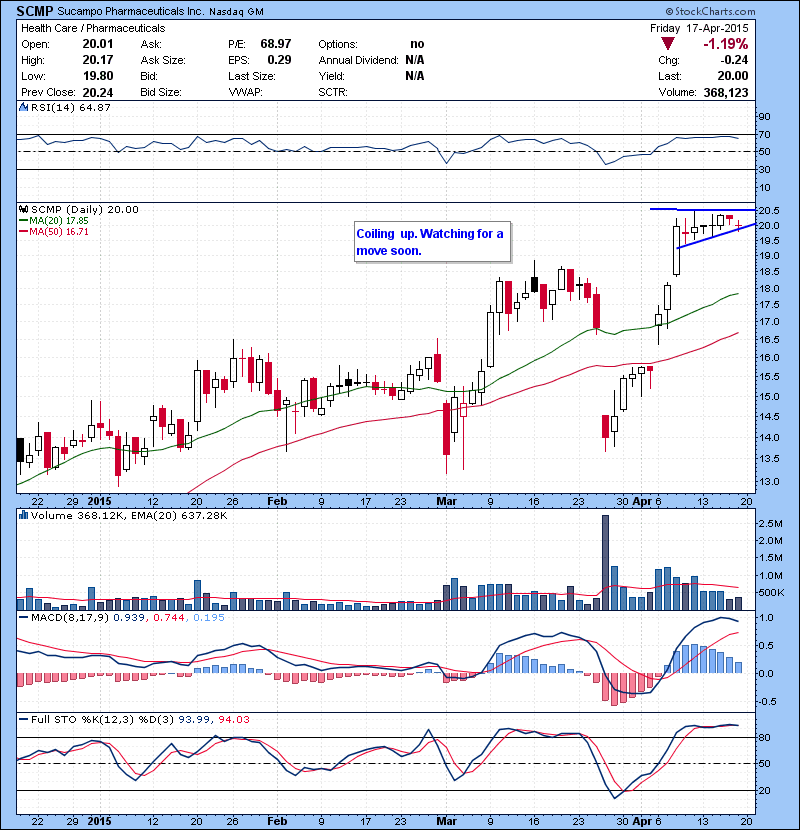Click the '2015' label on the price chart's date axis
Image resolution: width=800 pixels, height=830 pixels.
coord(100,501)
